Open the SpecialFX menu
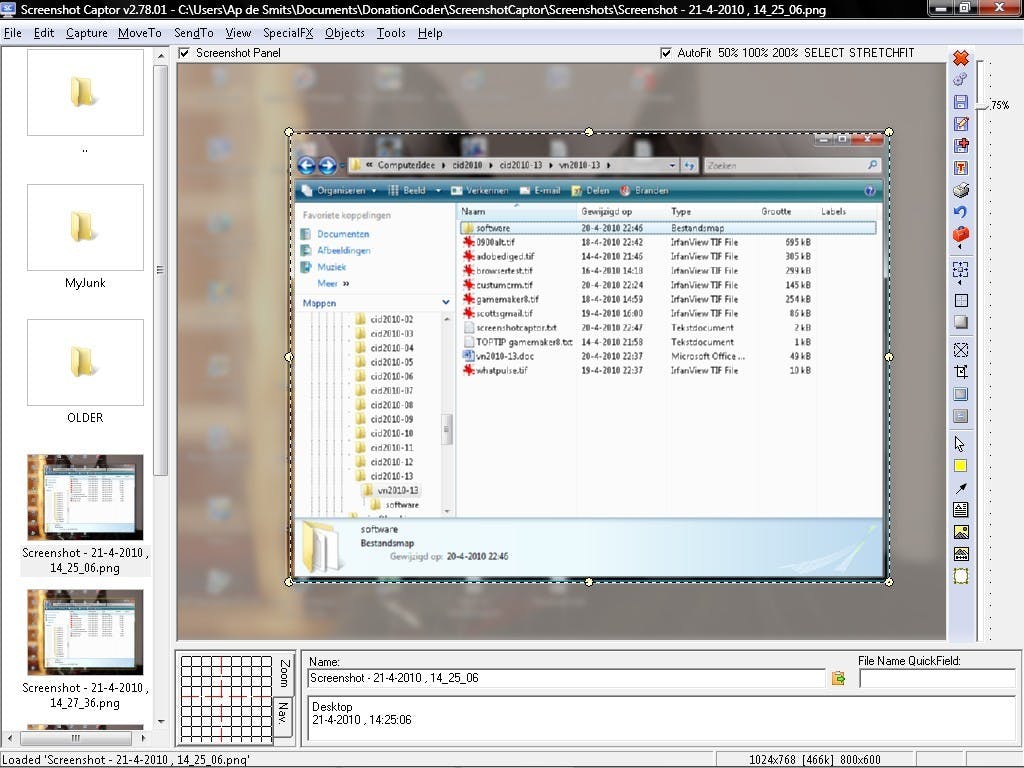 coord(288,33)
